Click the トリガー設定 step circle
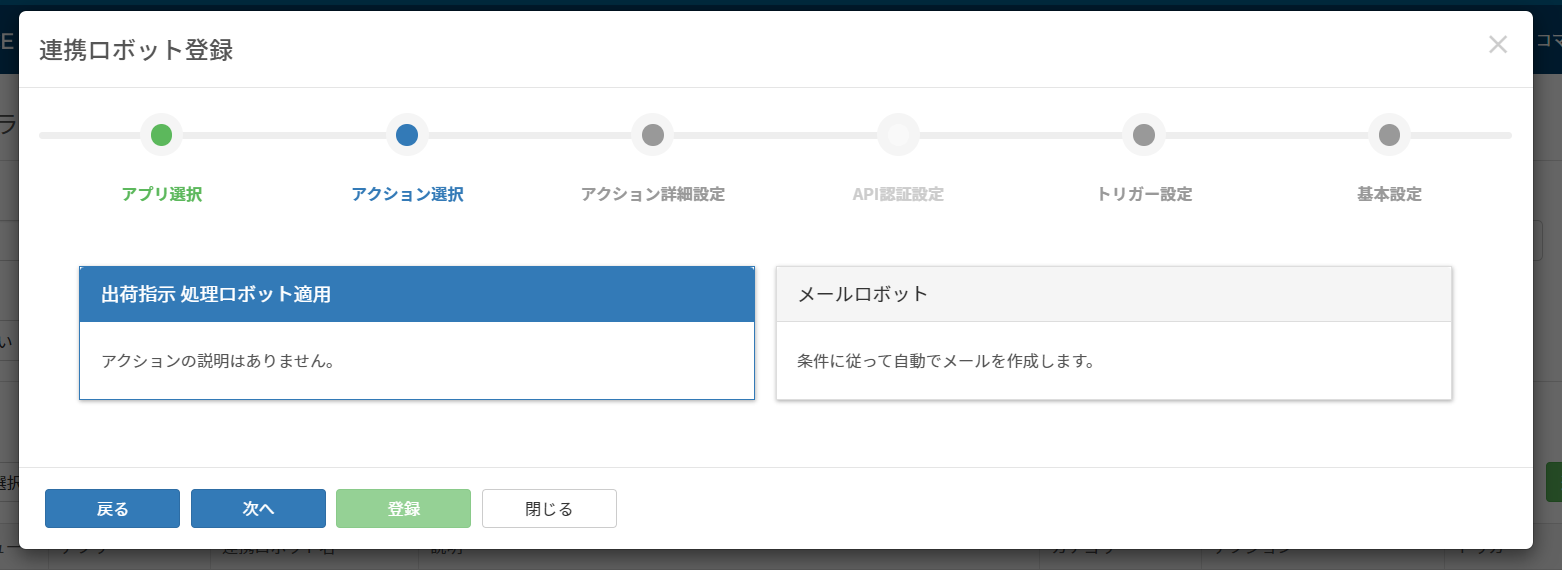 tap(1144, 135)
